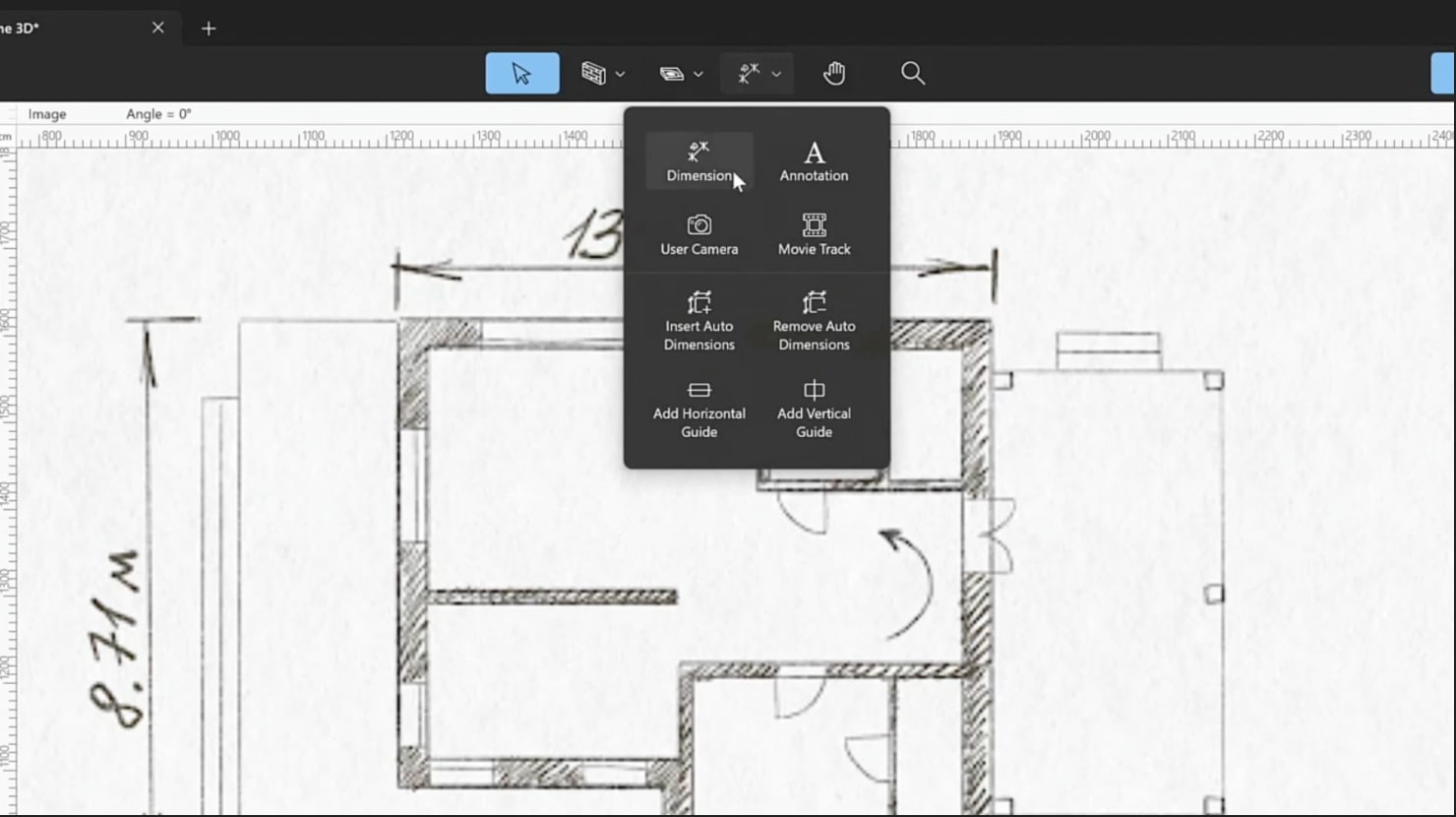Add Horizontal Guide from the popup
1456x817 pixels.
coord(699,409)
